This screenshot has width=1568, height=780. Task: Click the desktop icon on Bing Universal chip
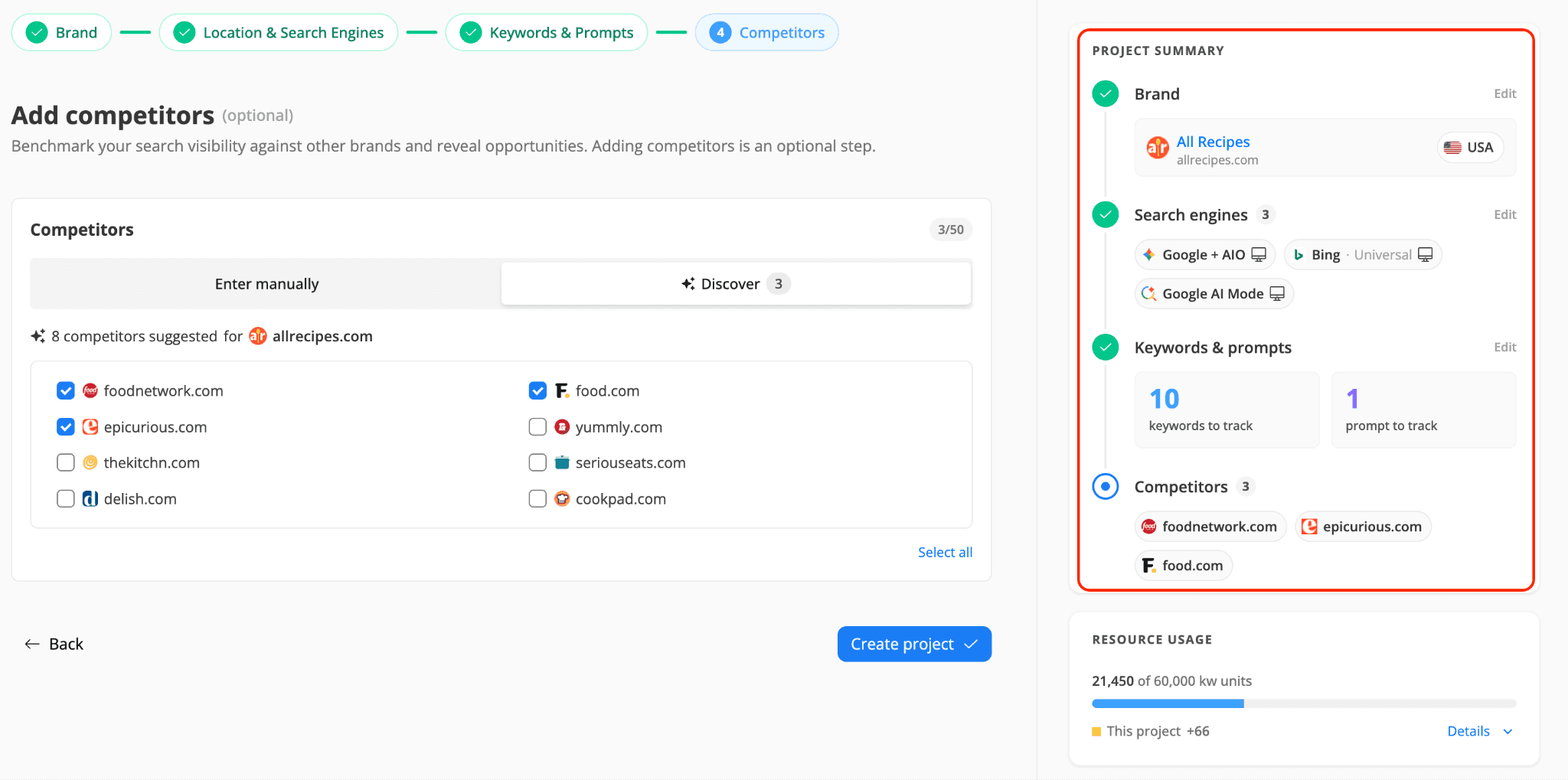tap(1425, 255)
